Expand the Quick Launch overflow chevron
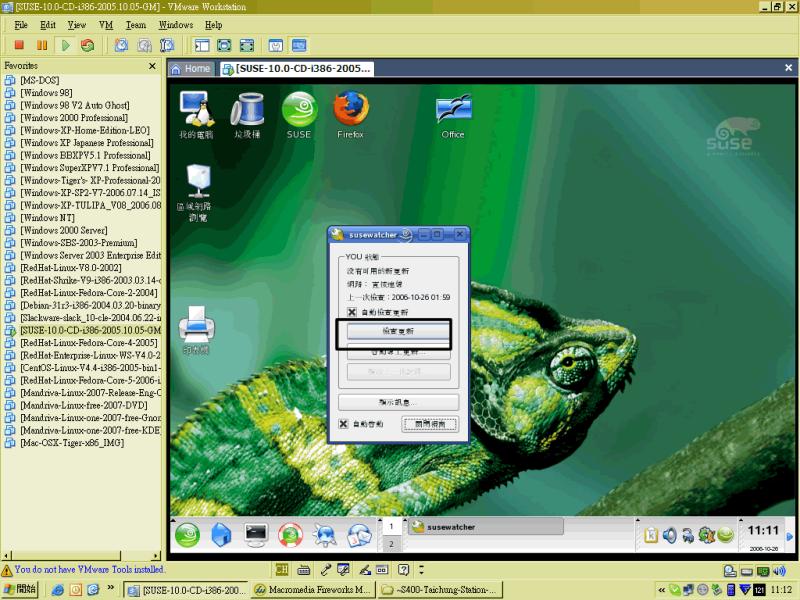This screenshot has height=600, width=800. (x=111, y=588)
